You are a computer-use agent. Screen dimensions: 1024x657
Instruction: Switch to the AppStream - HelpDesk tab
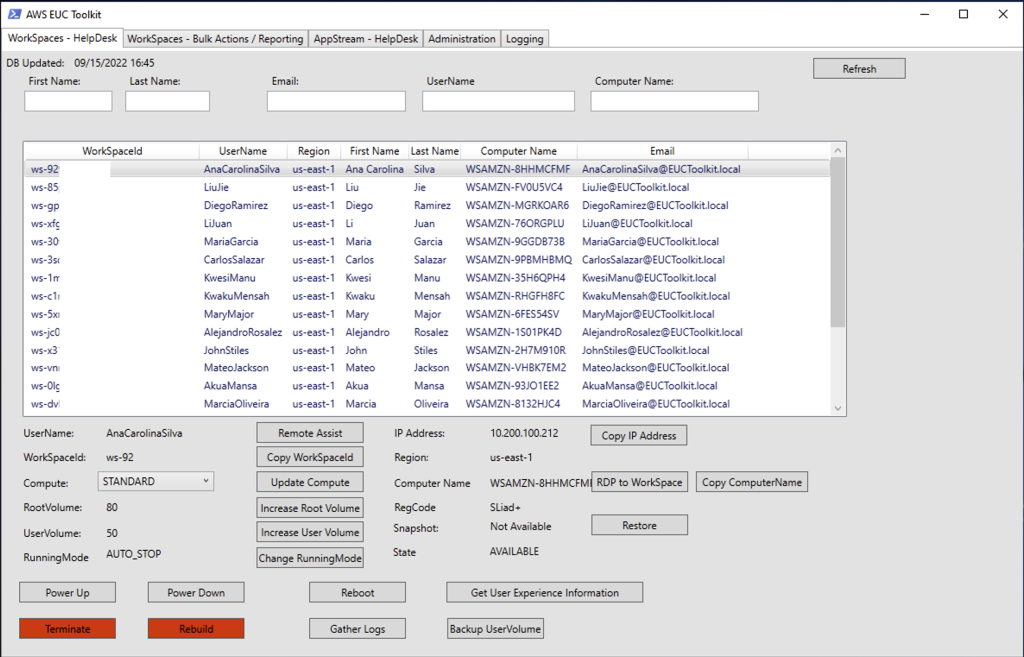tap(367, 38)
